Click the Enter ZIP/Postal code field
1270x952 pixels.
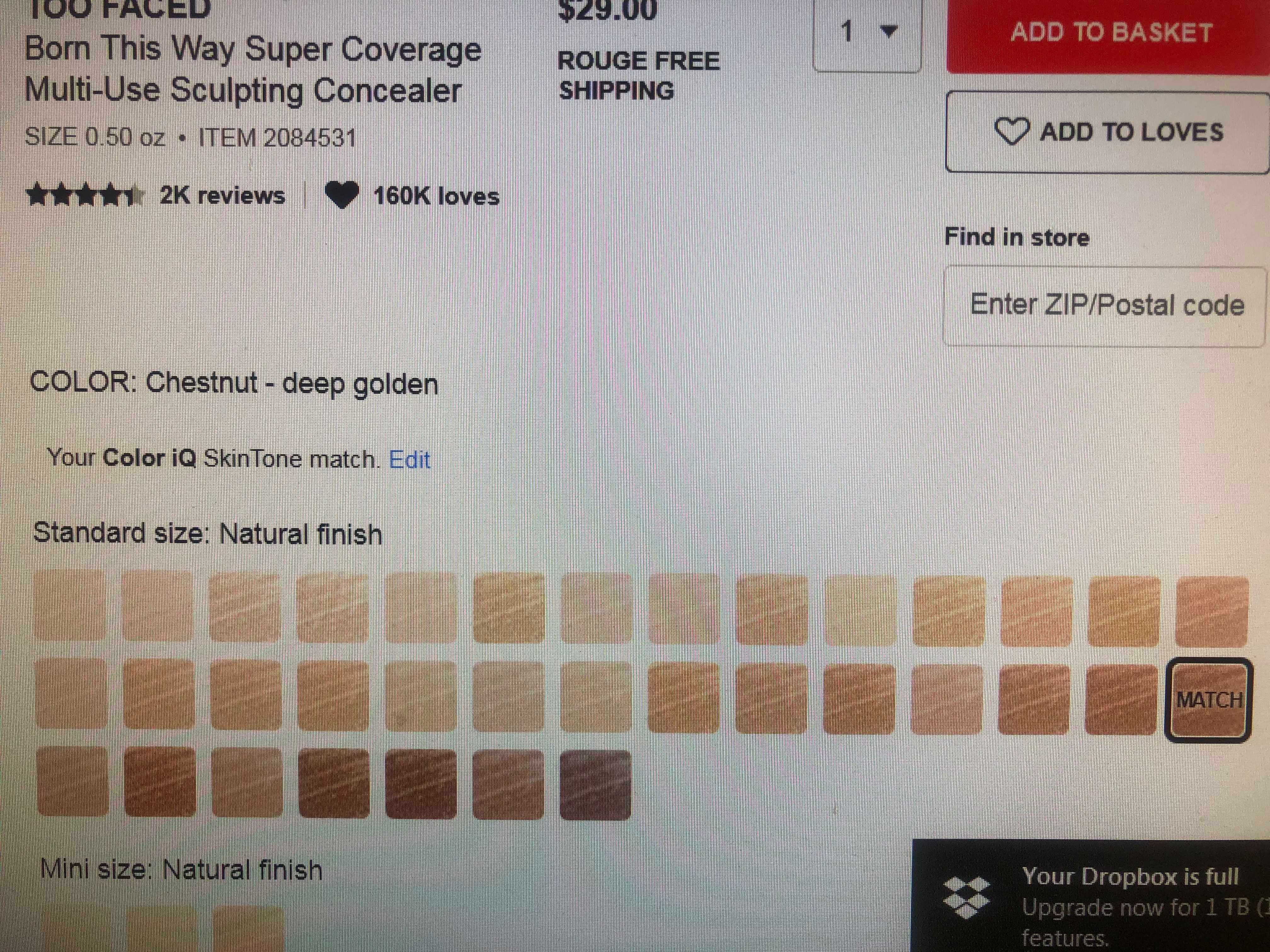1105,306
